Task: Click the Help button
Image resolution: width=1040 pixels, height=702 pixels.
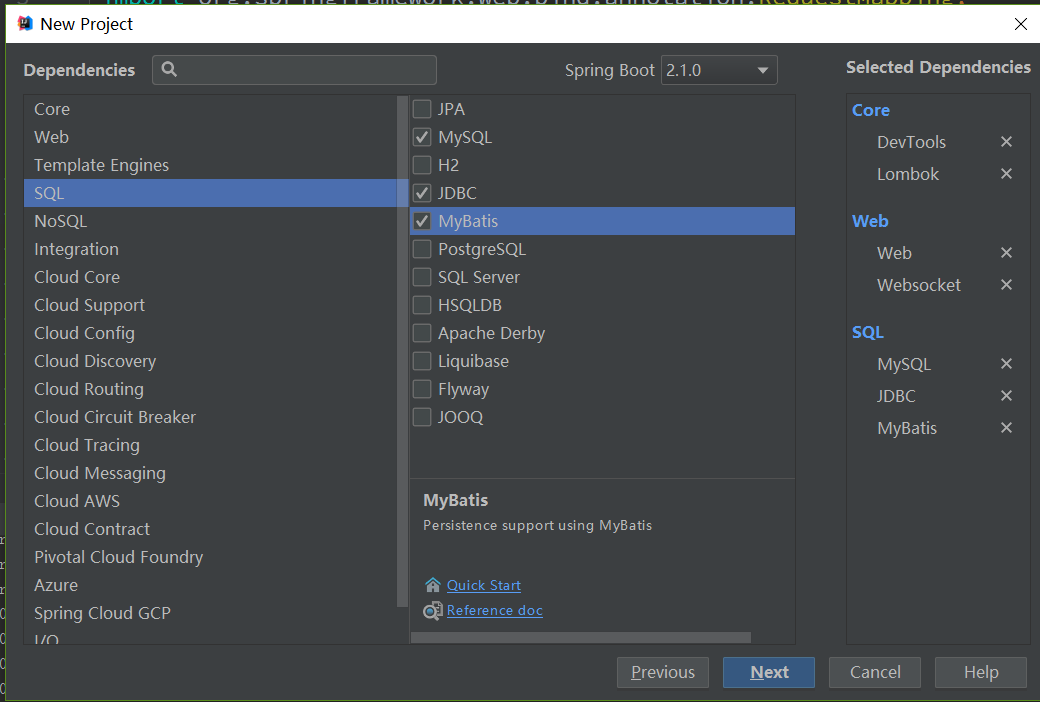Action: pos(981,672)
